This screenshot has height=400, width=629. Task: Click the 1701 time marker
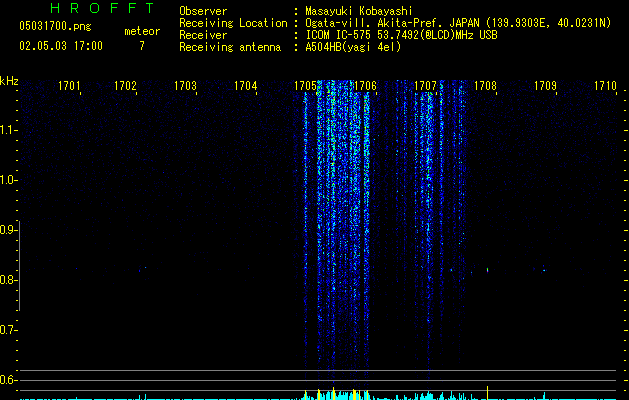69,86
